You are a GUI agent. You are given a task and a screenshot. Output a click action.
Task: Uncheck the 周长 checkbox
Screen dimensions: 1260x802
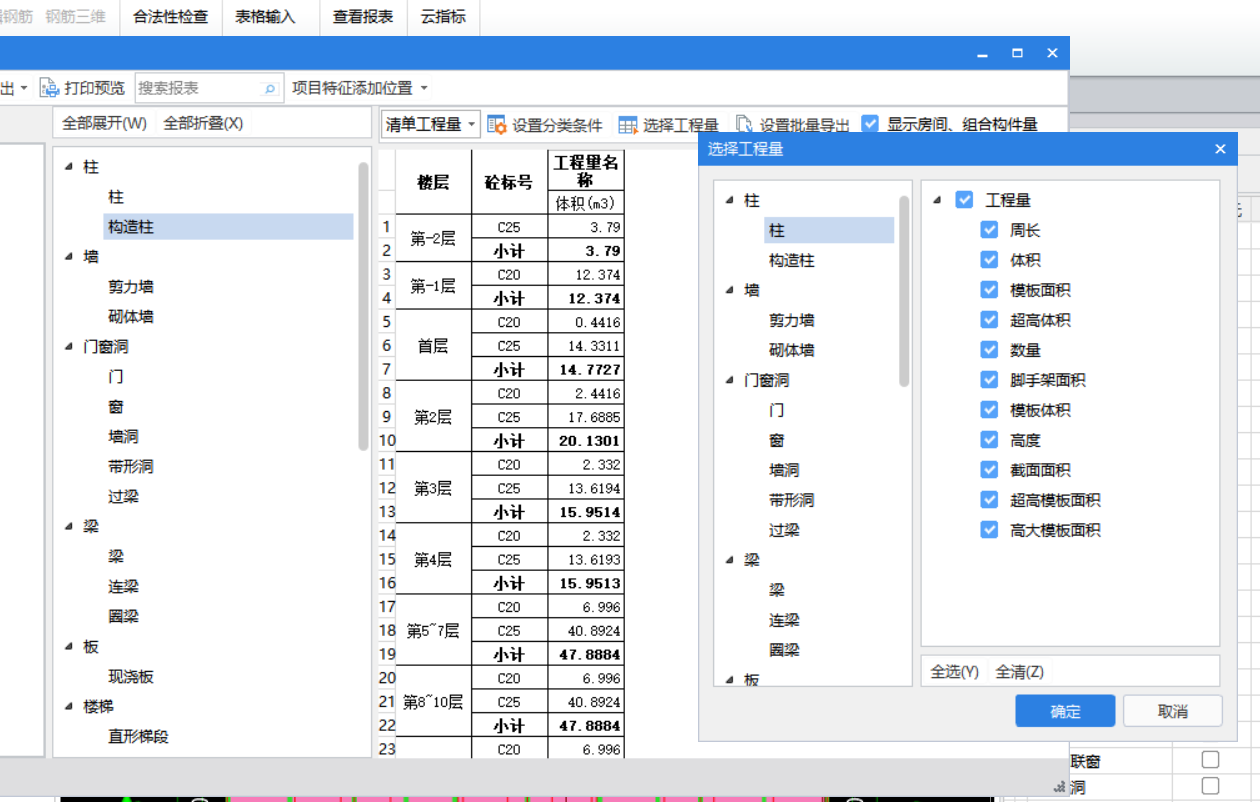click(990, 230)
